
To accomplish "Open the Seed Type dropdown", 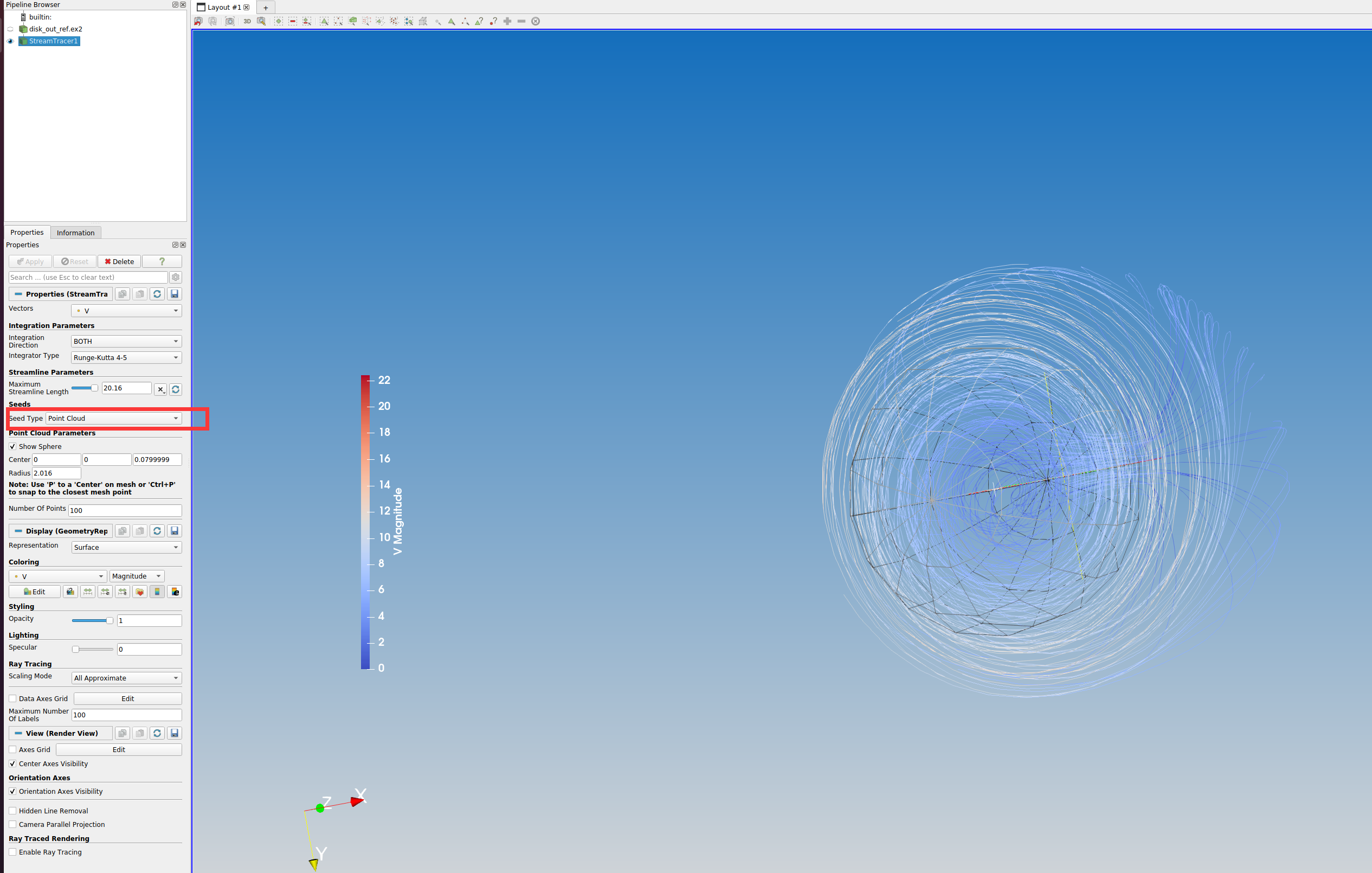I will click(113, 418).
